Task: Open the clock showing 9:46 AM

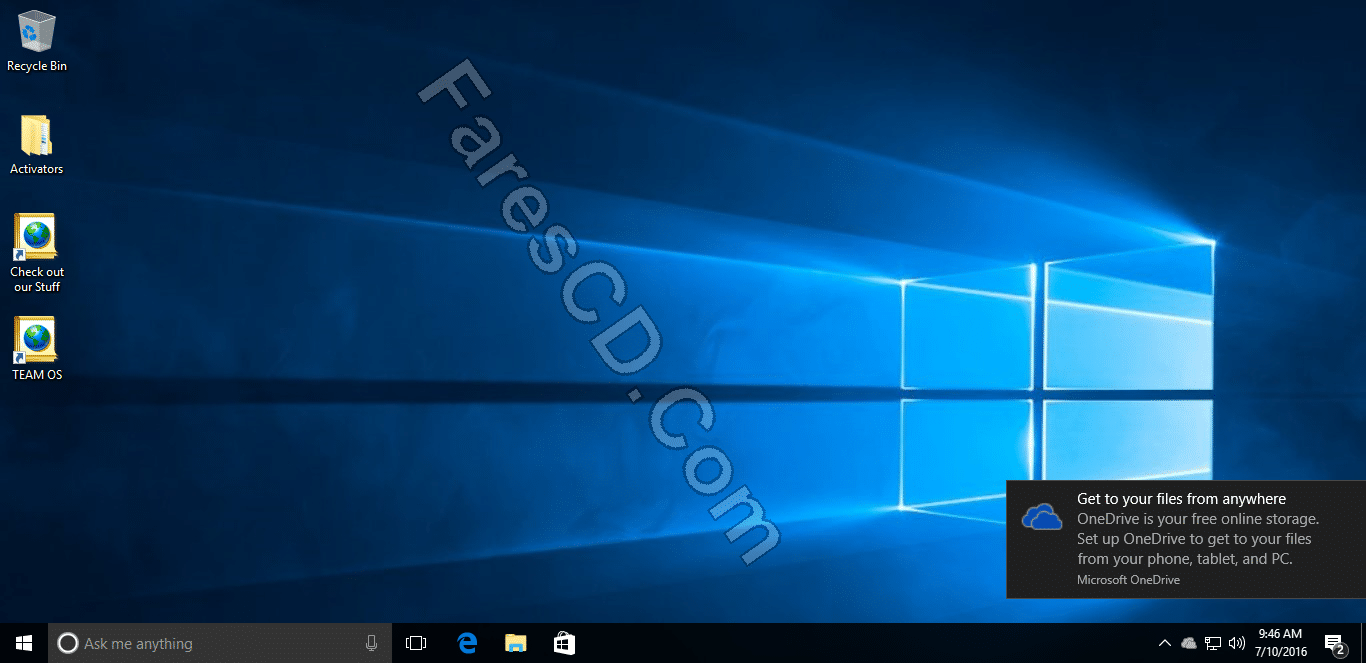Action: [1282, 643]
